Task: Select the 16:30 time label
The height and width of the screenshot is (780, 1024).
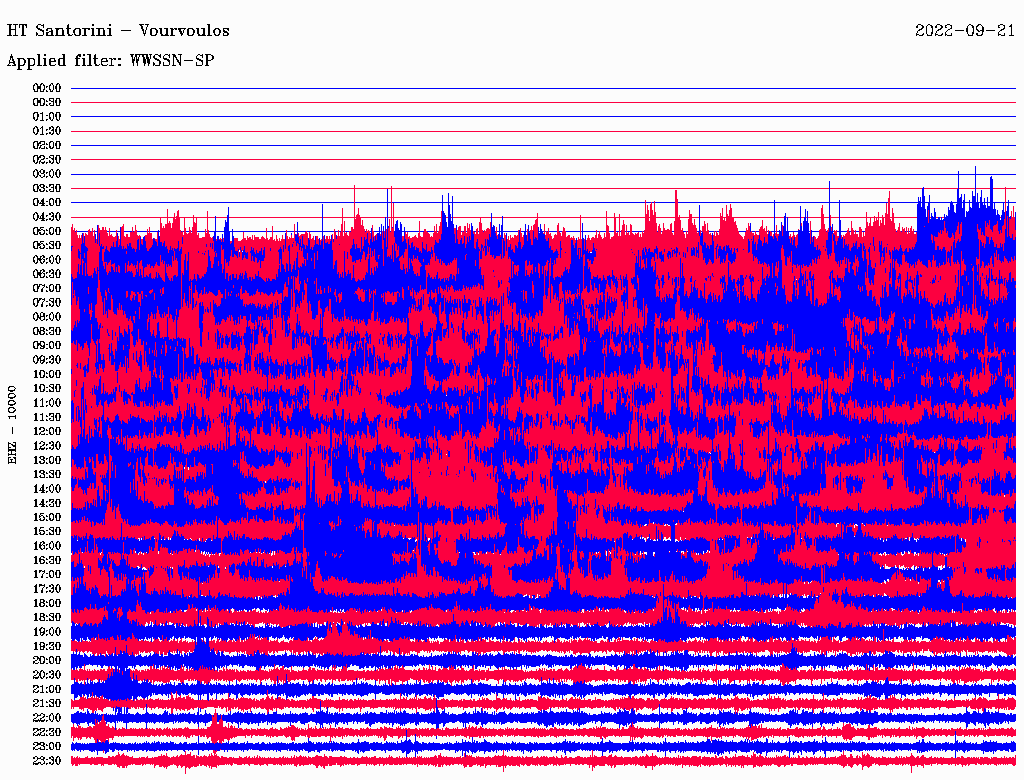Action: pyautogui.click(x=47, y=561)
